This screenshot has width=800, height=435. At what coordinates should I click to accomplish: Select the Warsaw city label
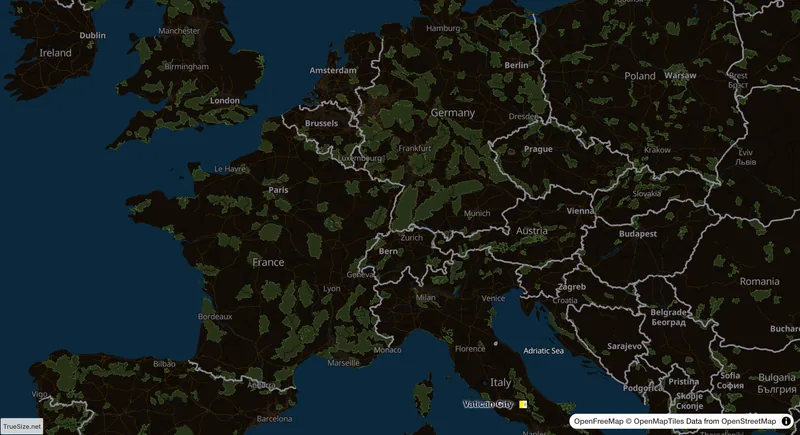(680, 75)
